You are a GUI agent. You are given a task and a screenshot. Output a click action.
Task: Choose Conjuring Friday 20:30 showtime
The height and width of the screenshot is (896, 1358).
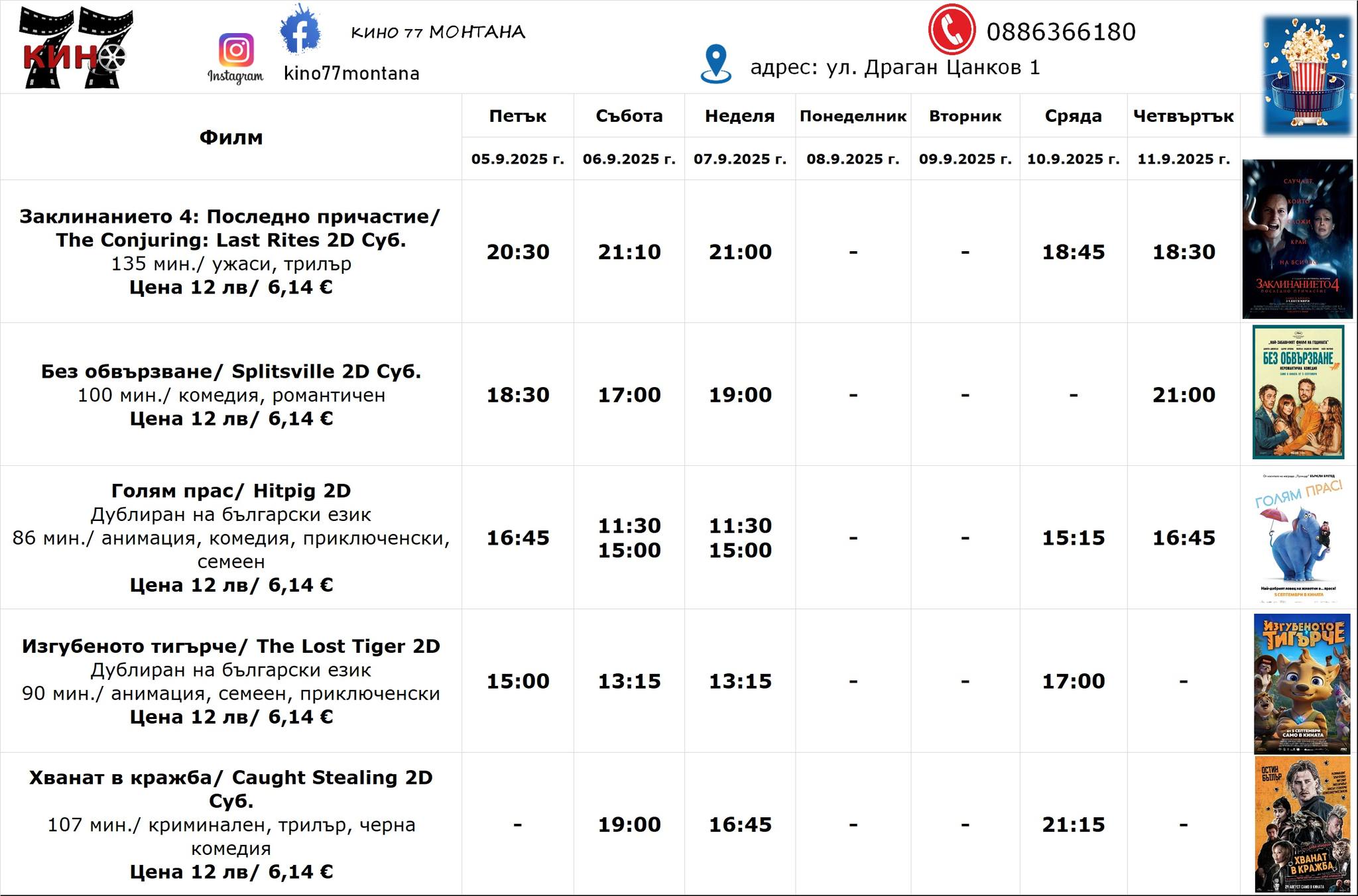pyautogui.click(x=518, y=252)
